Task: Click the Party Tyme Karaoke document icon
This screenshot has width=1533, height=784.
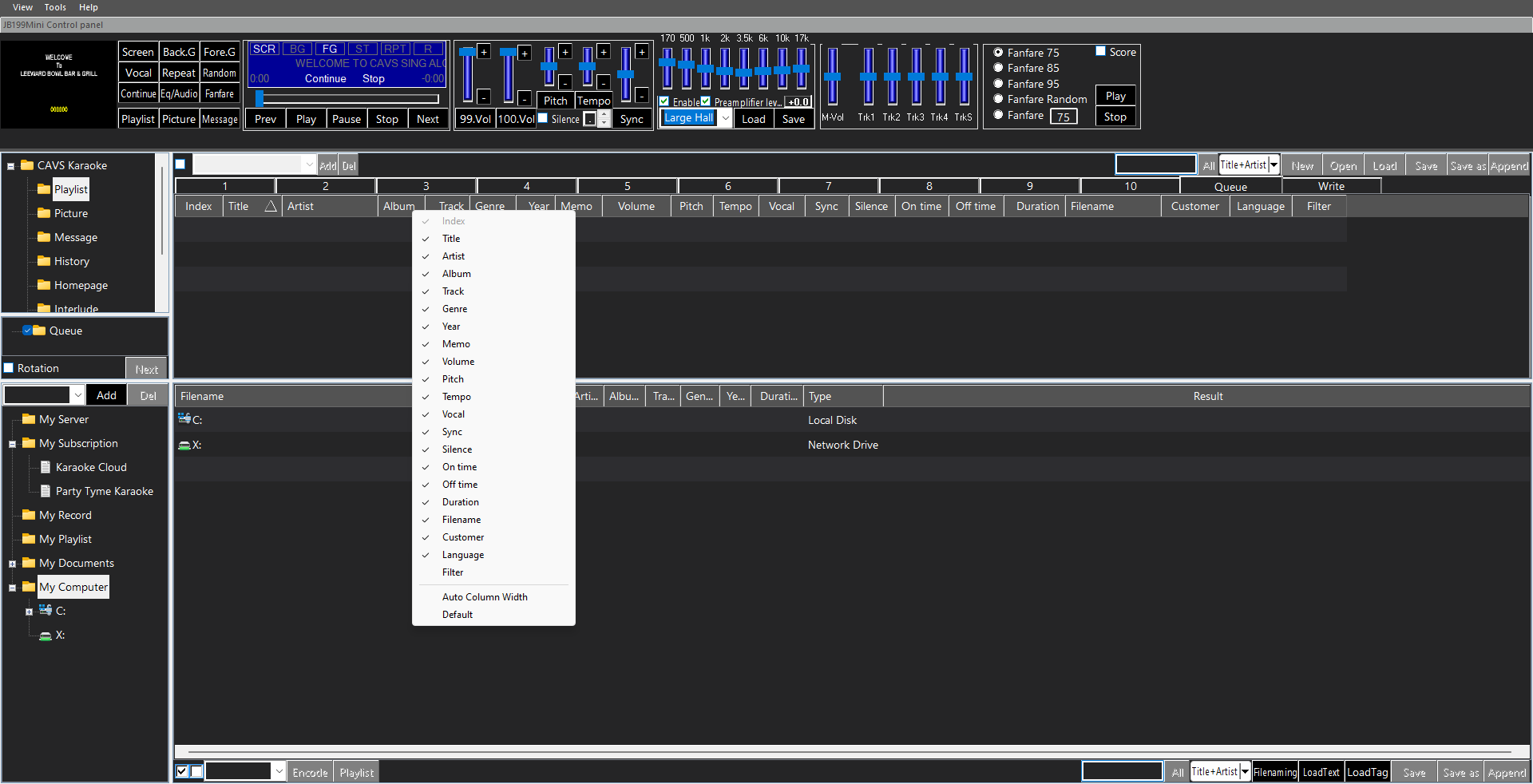Action: click(x=46, y=491)
